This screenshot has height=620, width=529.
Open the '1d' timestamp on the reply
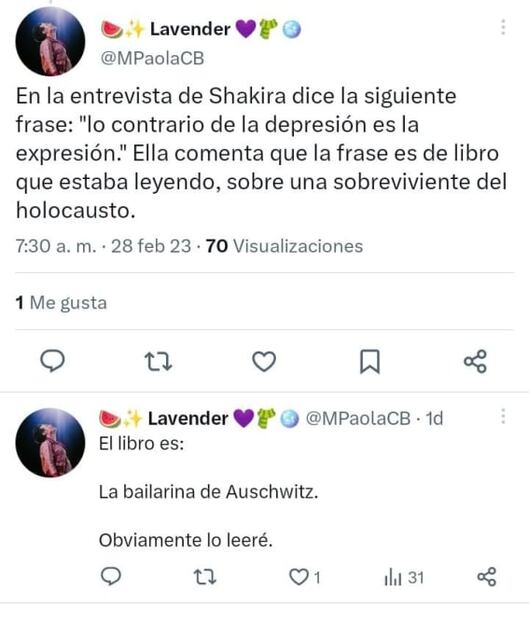tap(434, 418)
